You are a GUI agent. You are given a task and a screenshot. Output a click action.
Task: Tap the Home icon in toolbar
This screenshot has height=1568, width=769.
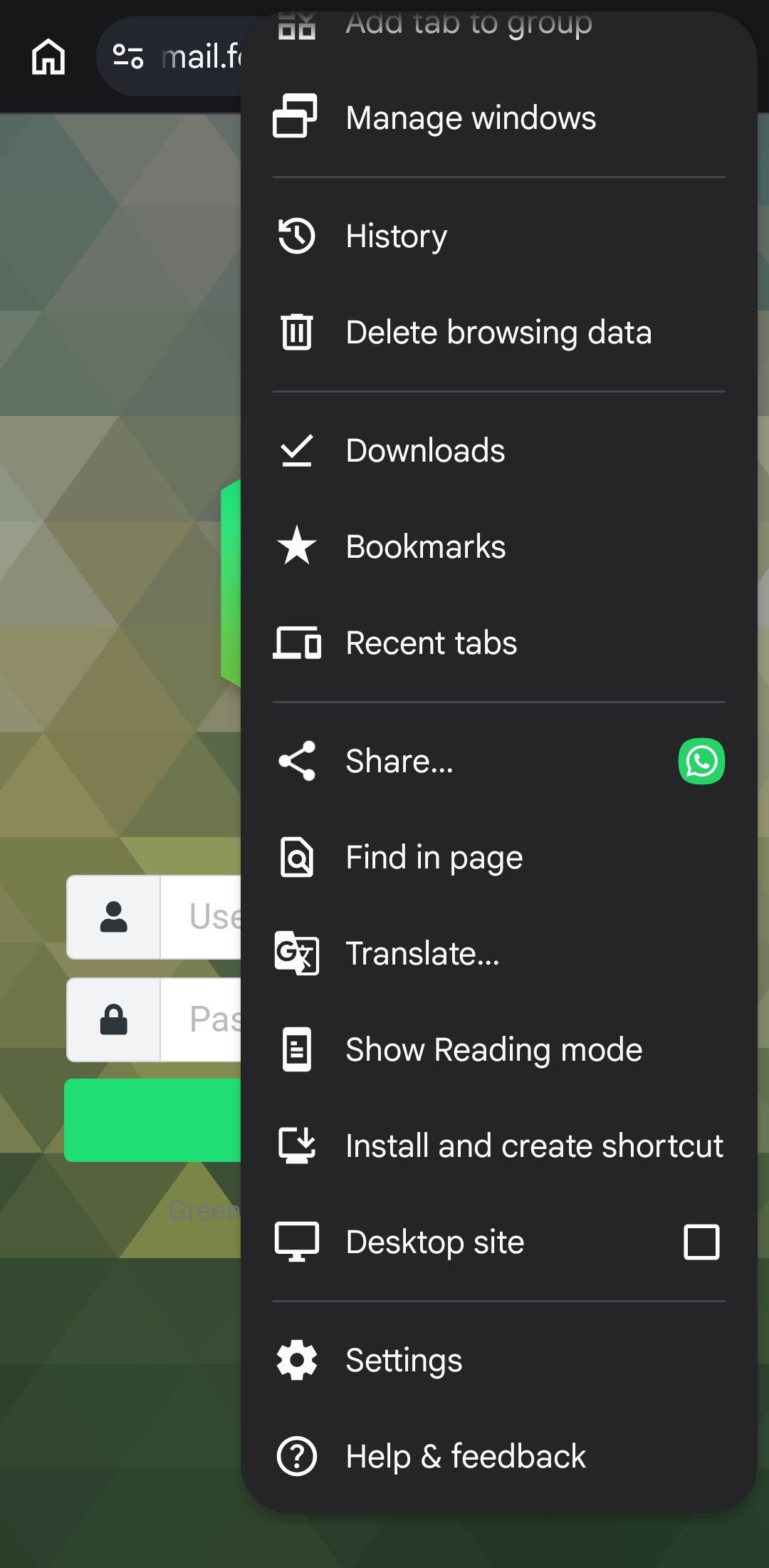pos(48,57)
